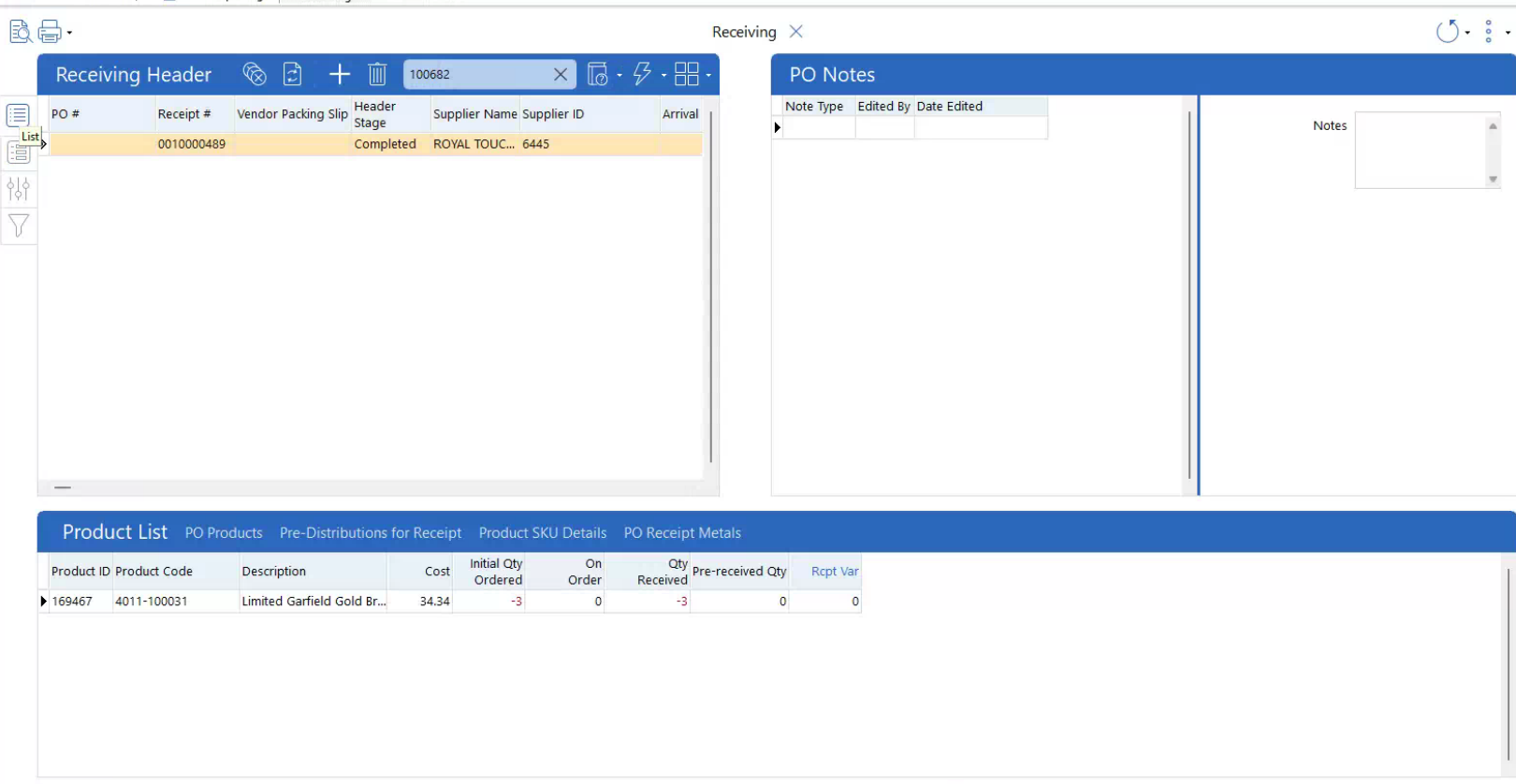Open Pre-Distributions for Receipt tab

(371, 533)
